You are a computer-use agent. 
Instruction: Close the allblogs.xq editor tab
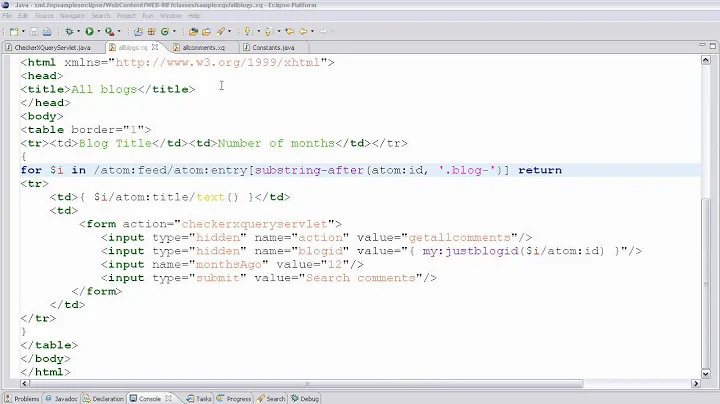point(155,47)
